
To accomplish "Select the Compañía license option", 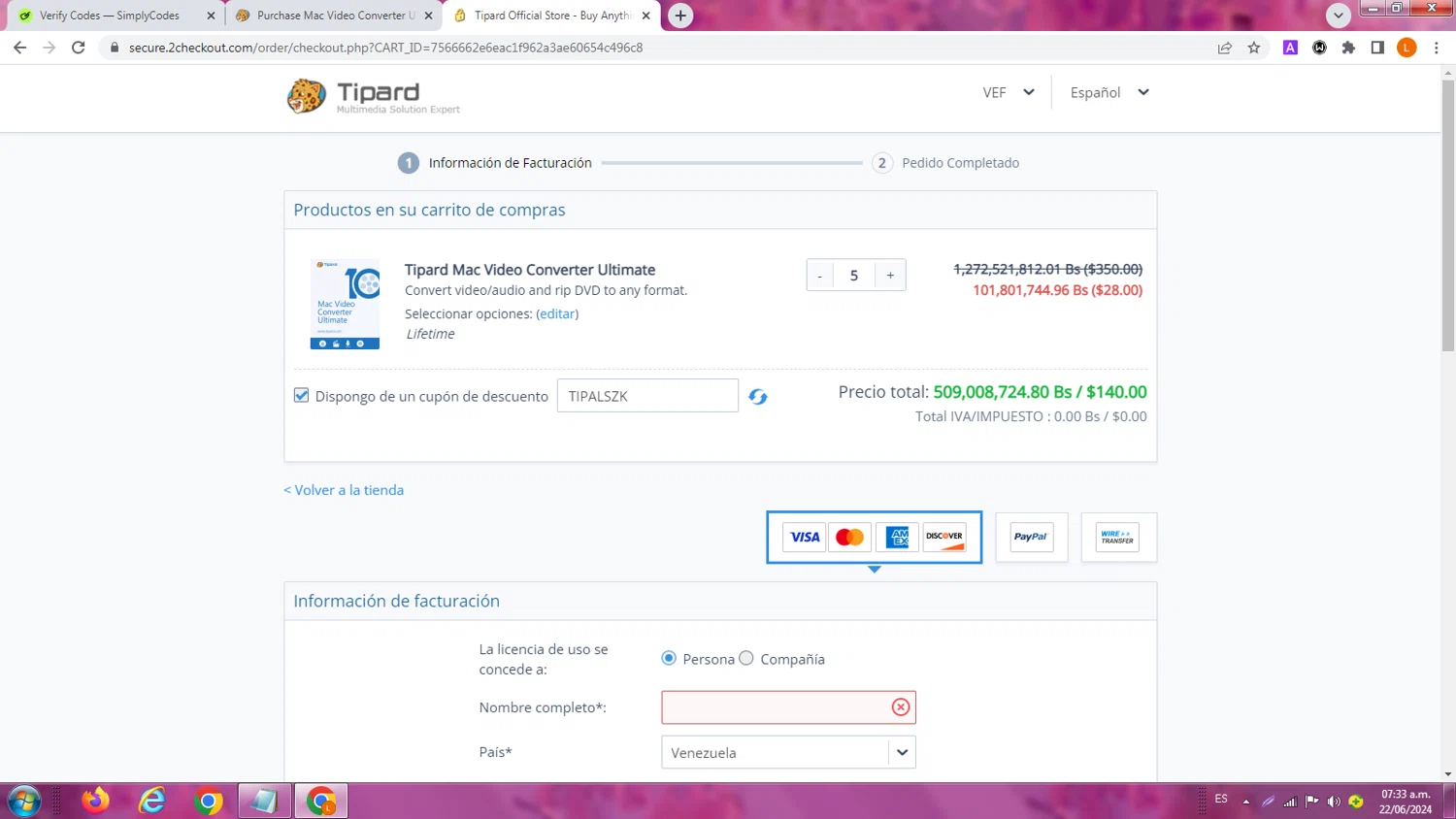I will click(746, 658).
